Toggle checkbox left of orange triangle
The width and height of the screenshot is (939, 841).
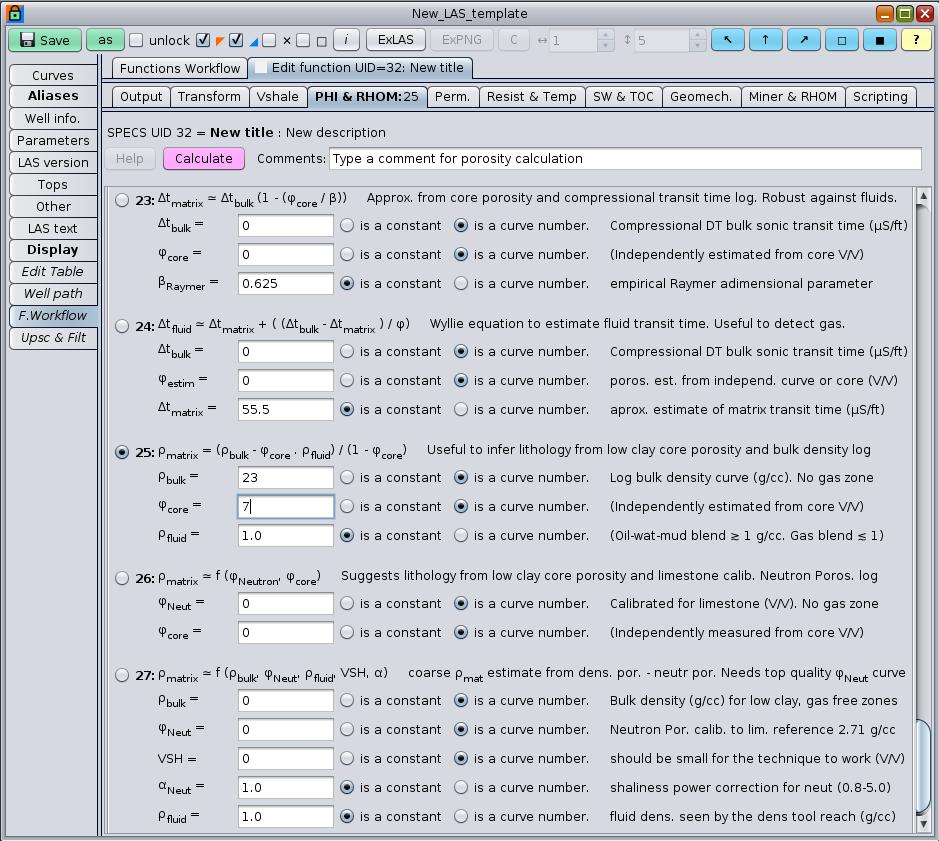[204, 40]
